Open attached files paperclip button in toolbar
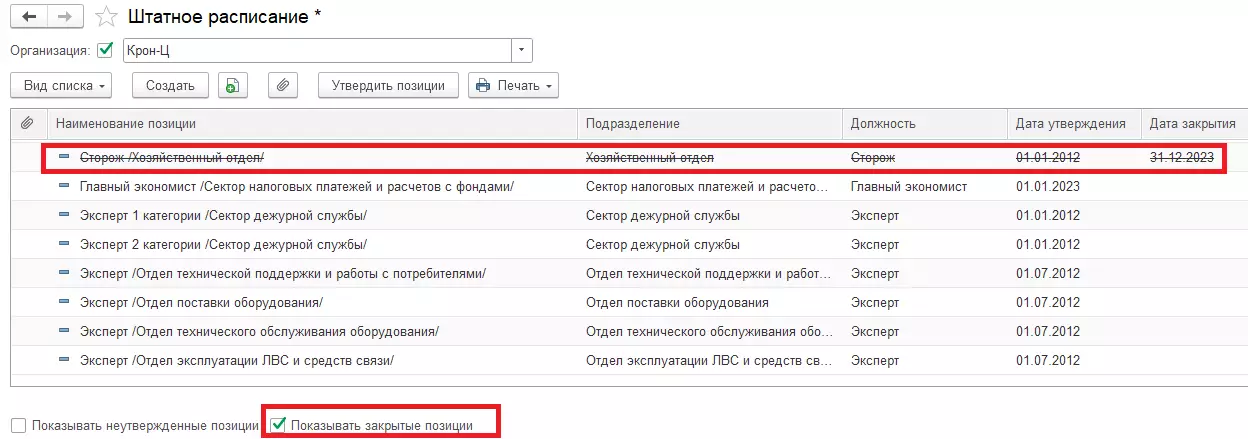Viewport: 1248px width, 439px height. [283, 86]
